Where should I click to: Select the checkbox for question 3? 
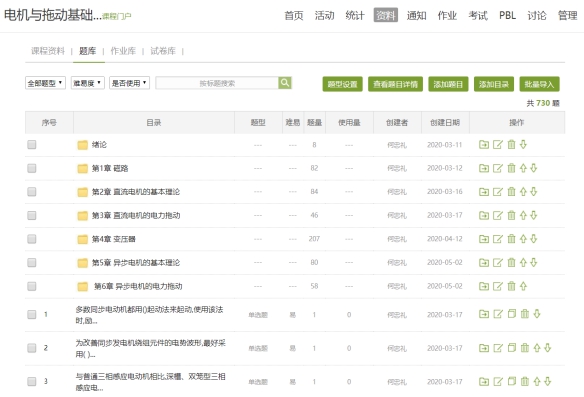click(x=32, y=381)
